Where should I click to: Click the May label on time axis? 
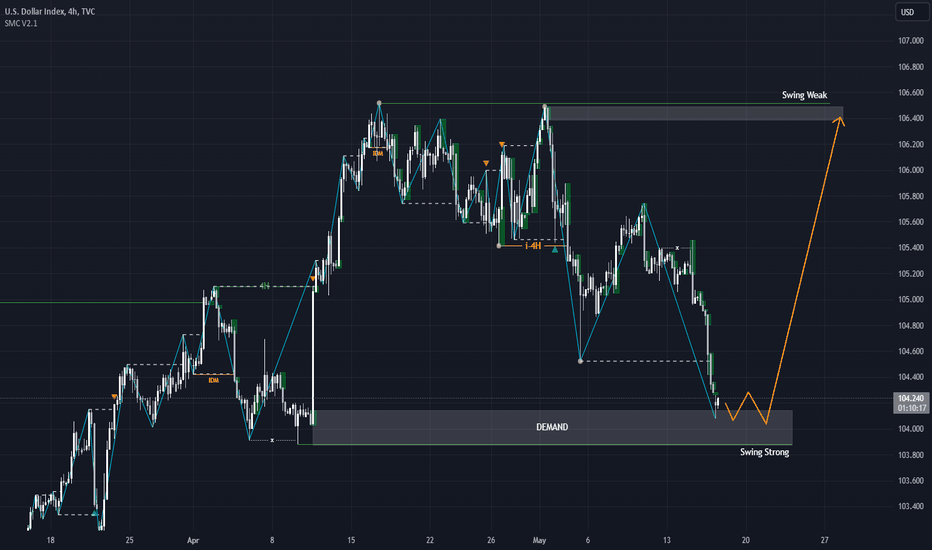[539, 540]
